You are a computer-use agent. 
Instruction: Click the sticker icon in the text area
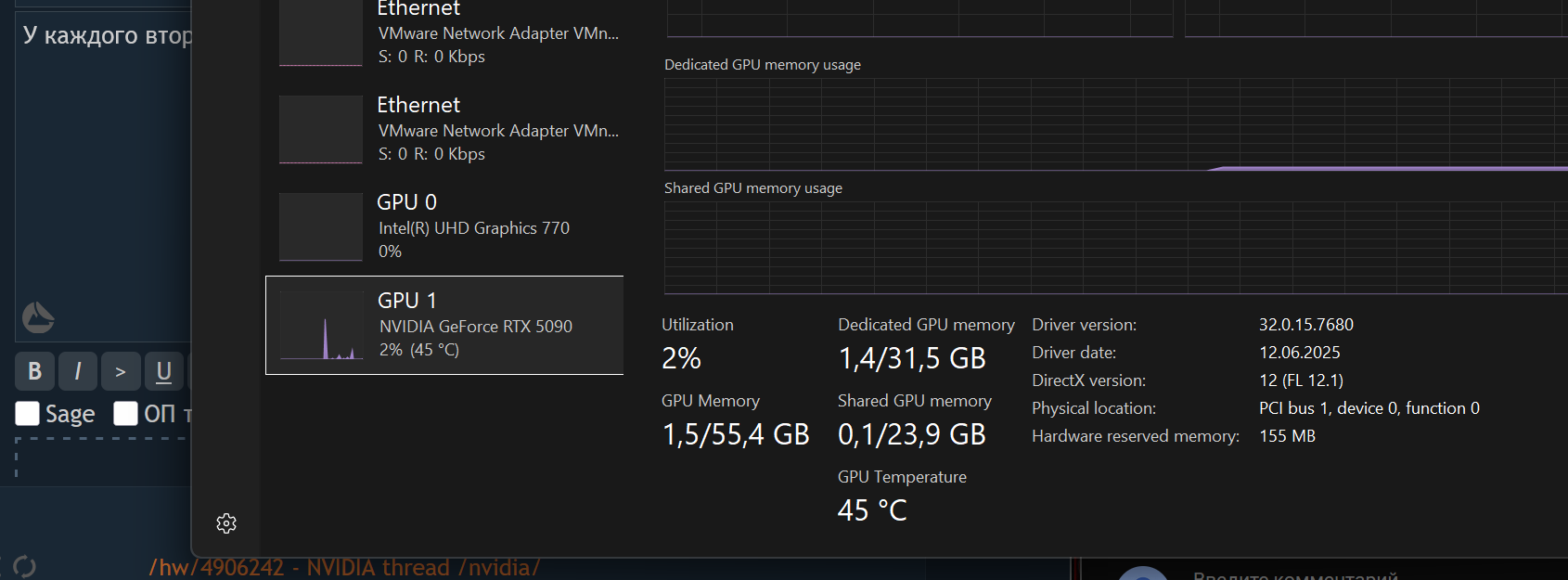coord(38,317)
